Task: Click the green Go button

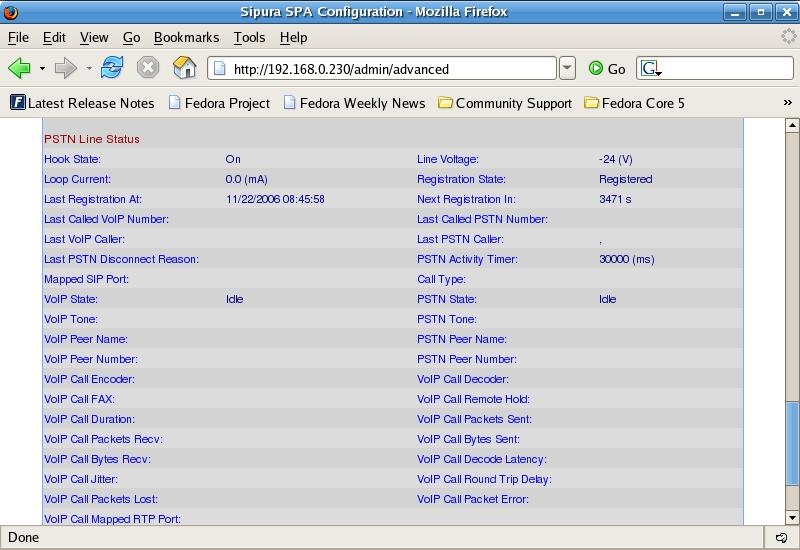Action: pos(607,69)
